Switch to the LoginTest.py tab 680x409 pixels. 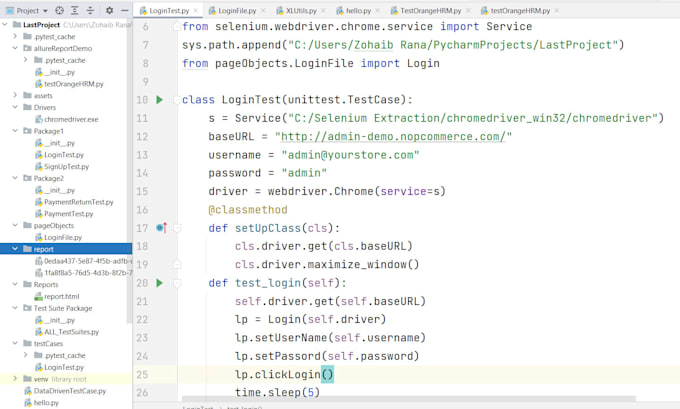(169, 10)
